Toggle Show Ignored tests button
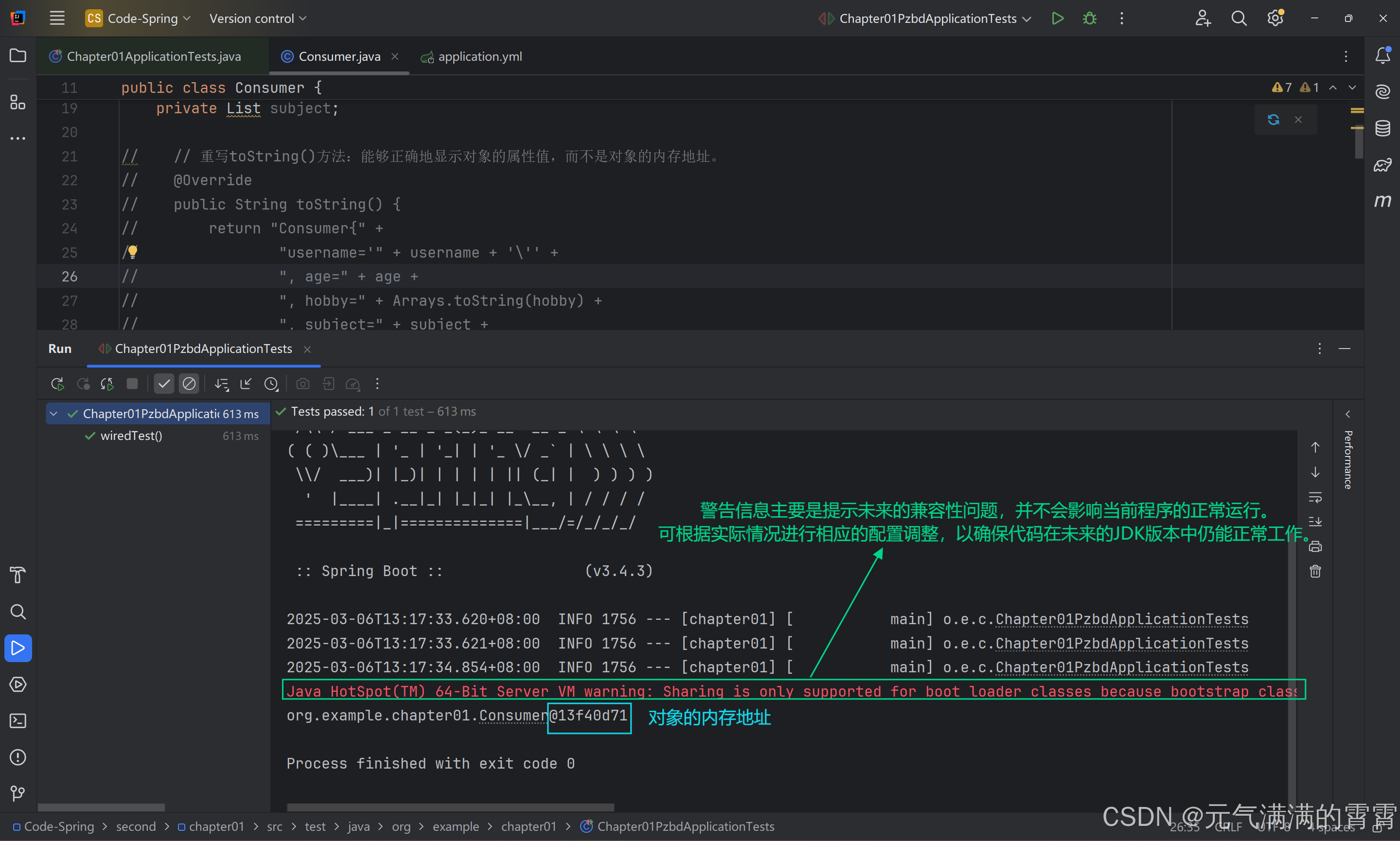1400x841 pixels. [189, 384]
